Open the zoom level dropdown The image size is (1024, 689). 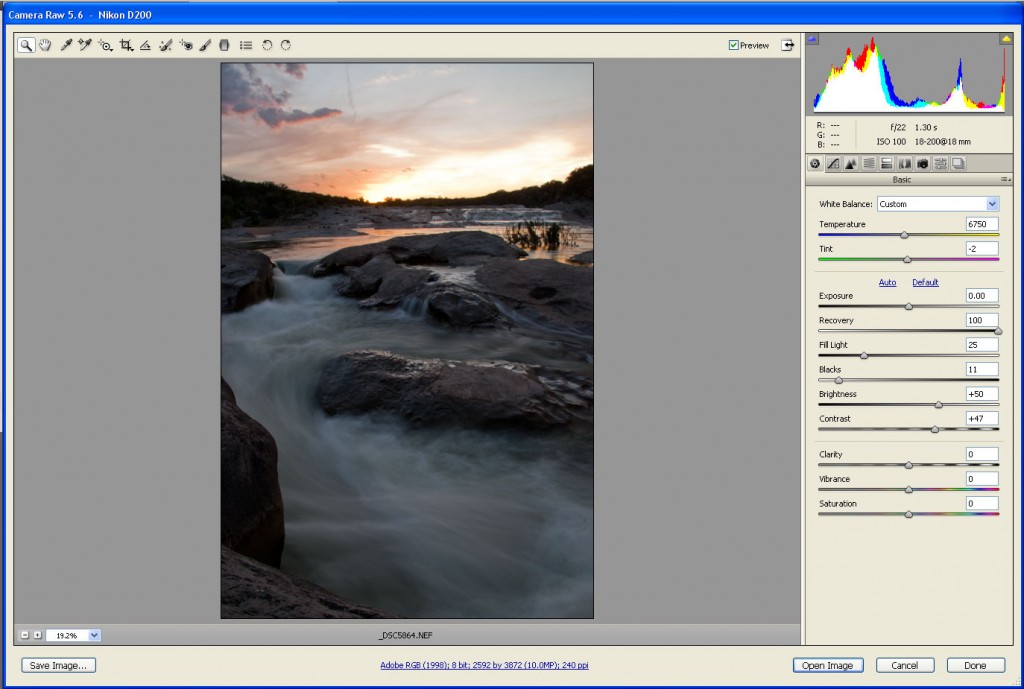click(x=94, y=635)
